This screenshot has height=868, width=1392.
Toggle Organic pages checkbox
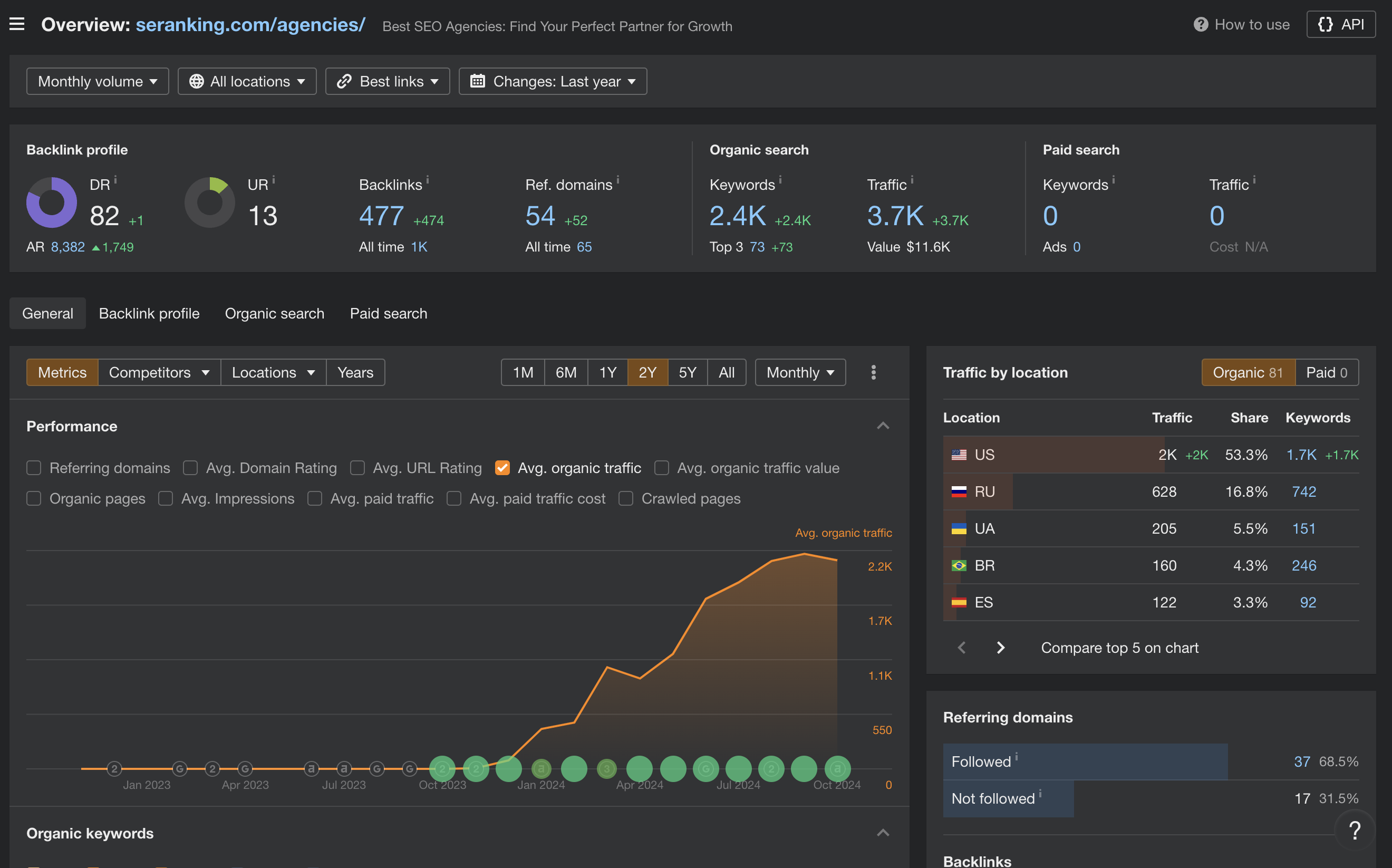[34, 498]
